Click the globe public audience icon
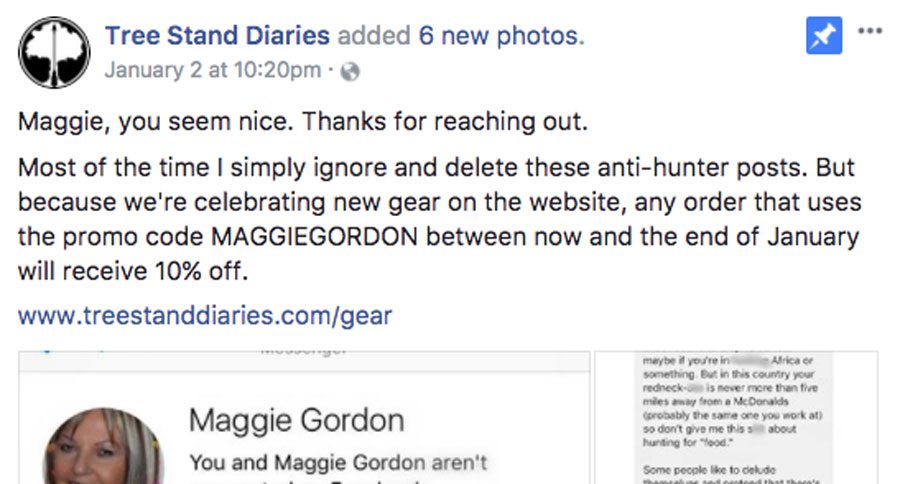 [x=350, y=72]
